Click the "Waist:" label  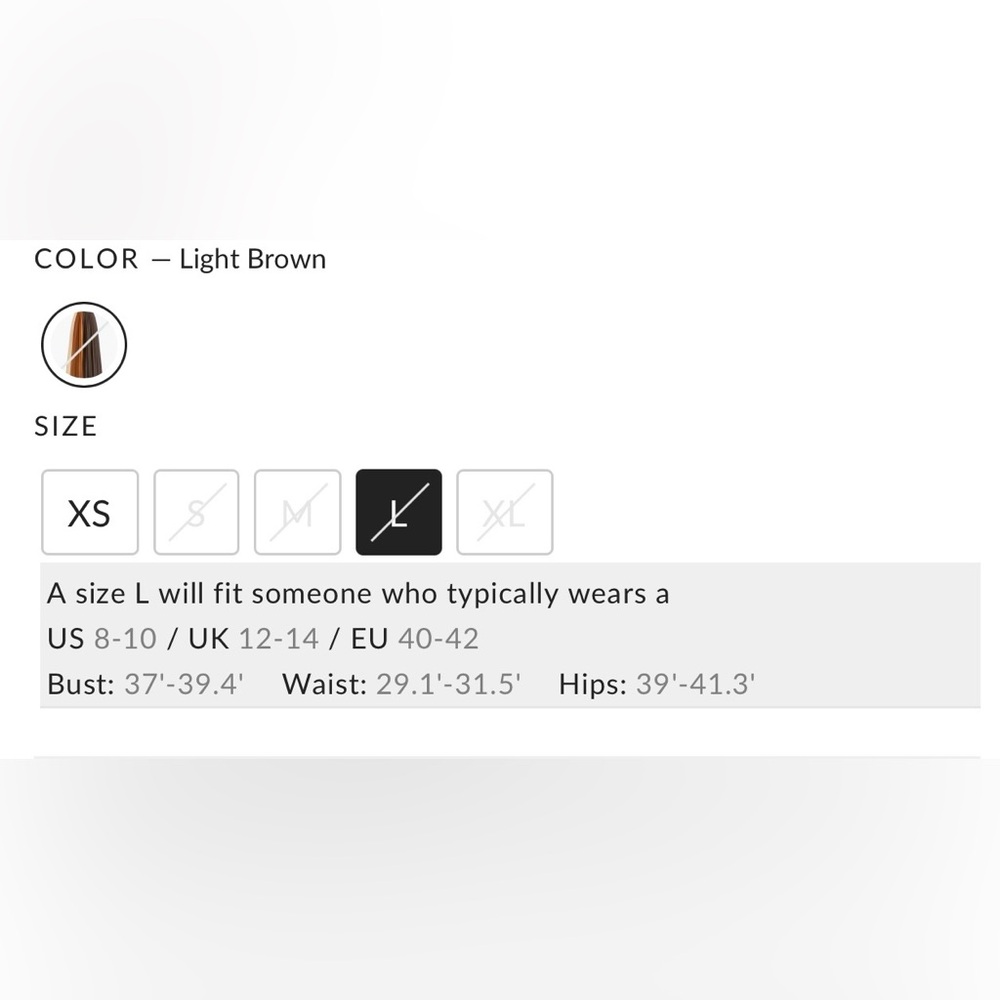coord(325,684)
